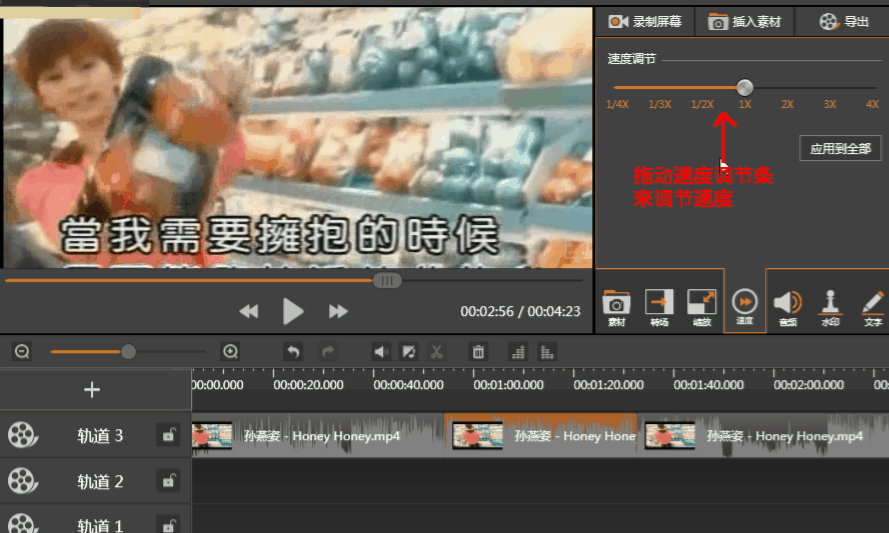Viewport: 889px width, 533px height.
Task: Open the 水印 (watermark) stamp tool
Action: click(830, 308)
